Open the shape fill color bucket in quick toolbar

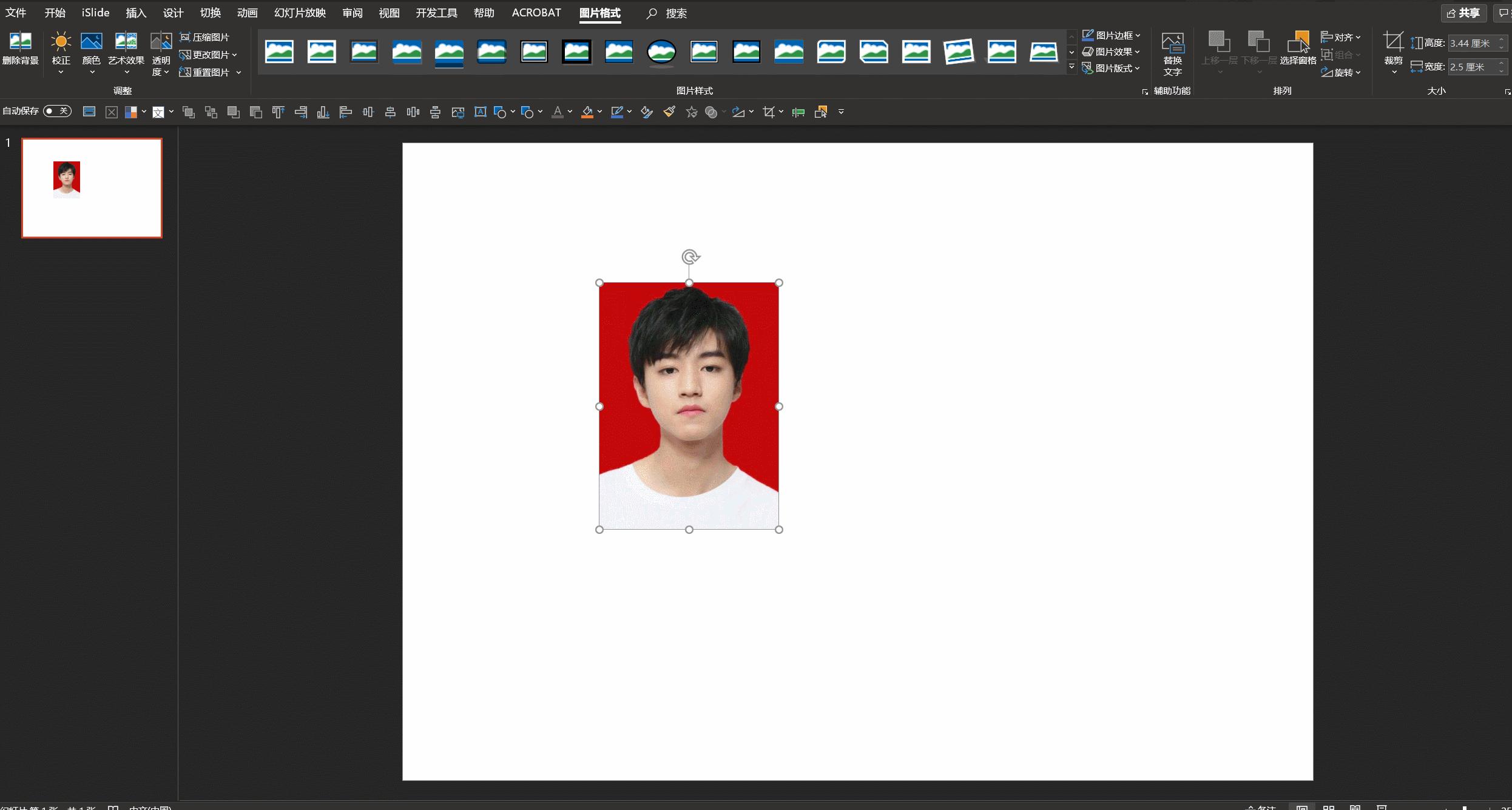(587, 112)
